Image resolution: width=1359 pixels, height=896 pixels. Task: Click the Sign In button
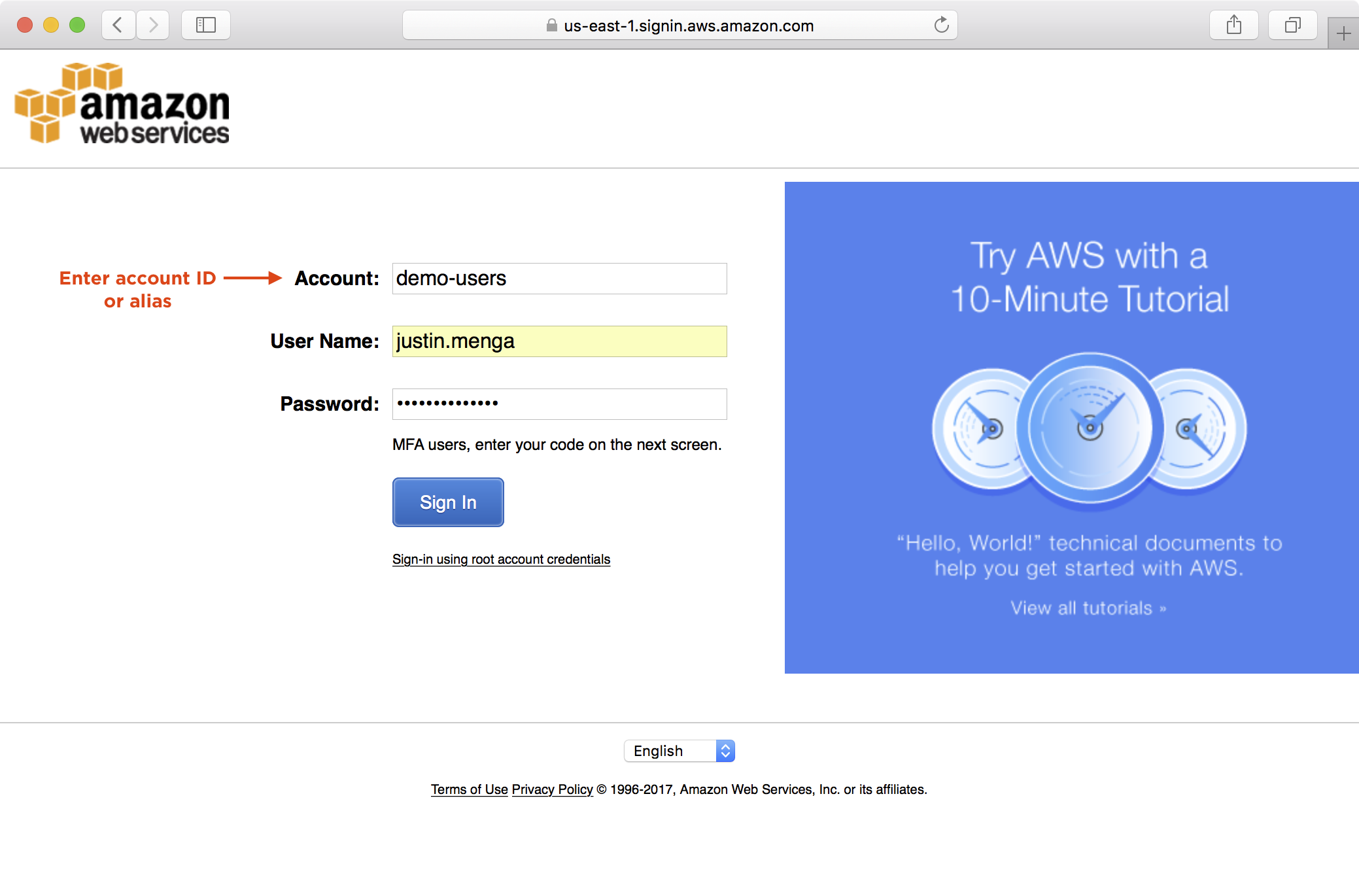(448, 502)
